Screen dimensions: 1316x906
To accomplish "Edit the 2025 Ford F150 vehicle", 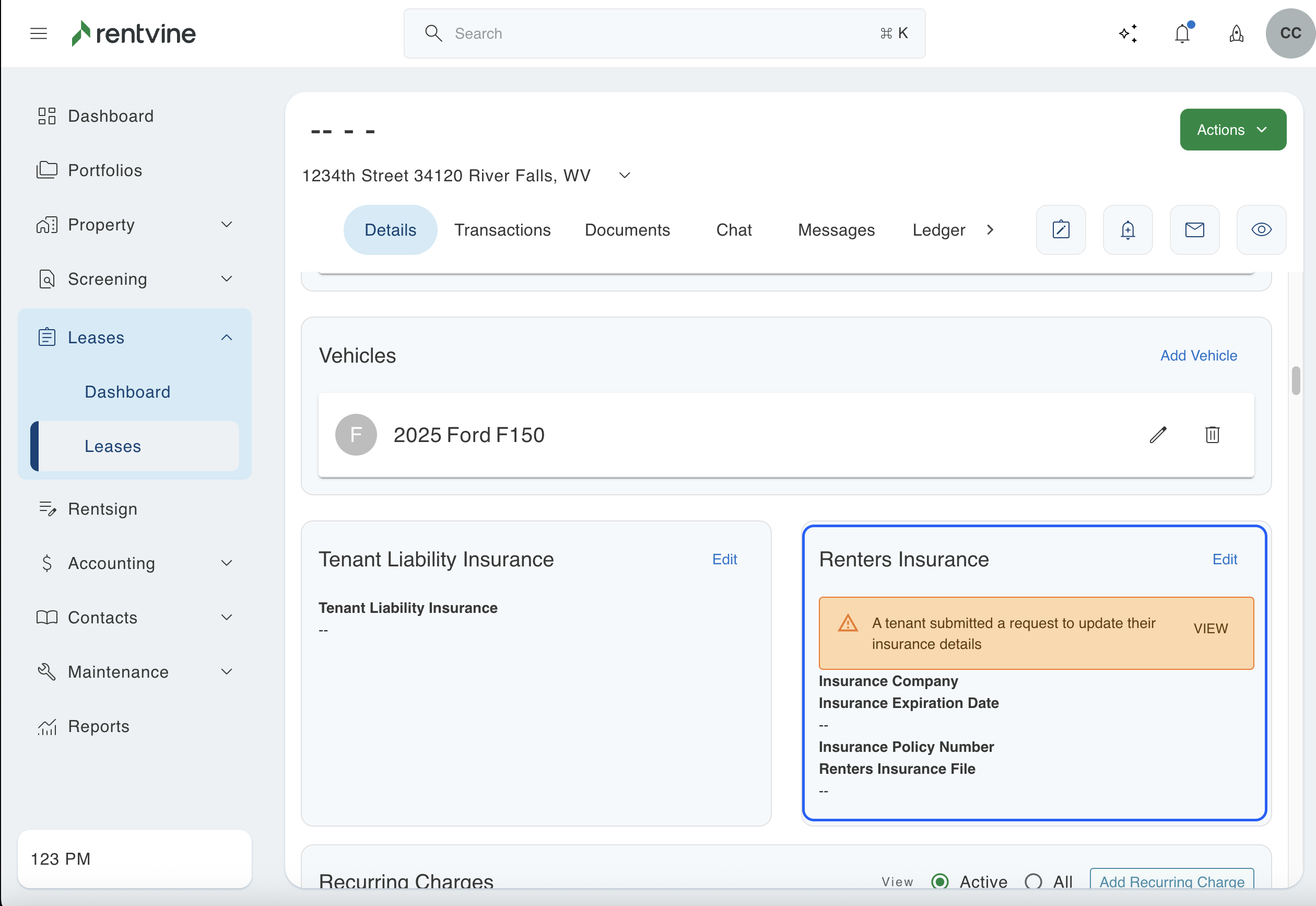I will click(x=1158, y=435).
